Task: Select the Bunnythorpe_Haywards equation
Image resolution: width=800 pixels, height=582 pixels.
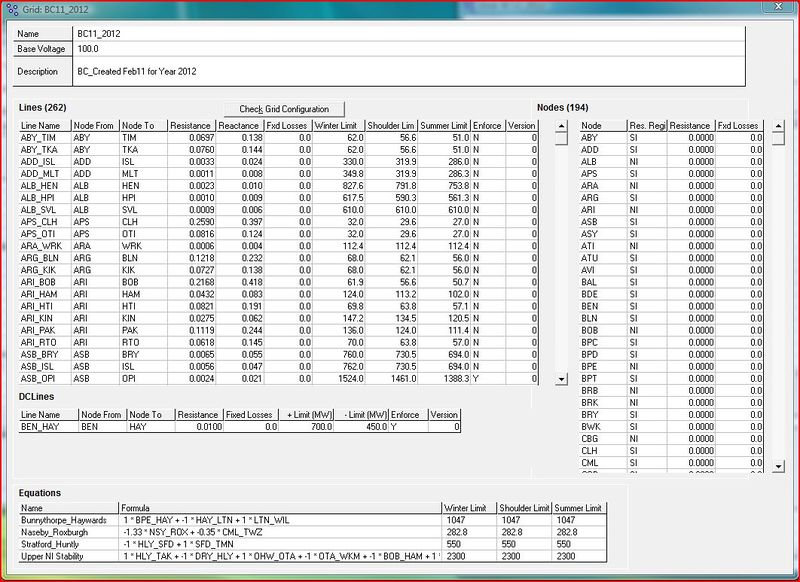Action: coord(69,520)
